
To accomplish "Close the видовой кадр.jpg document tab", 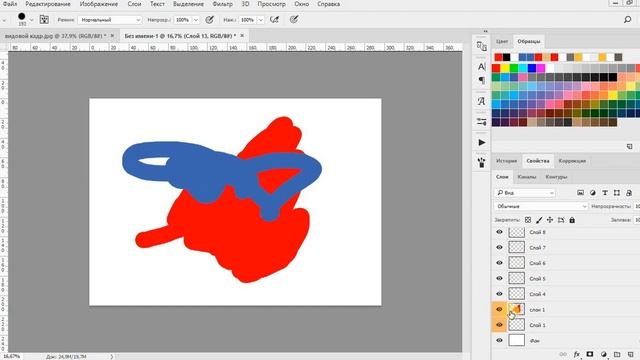I will tap(112, 36).
